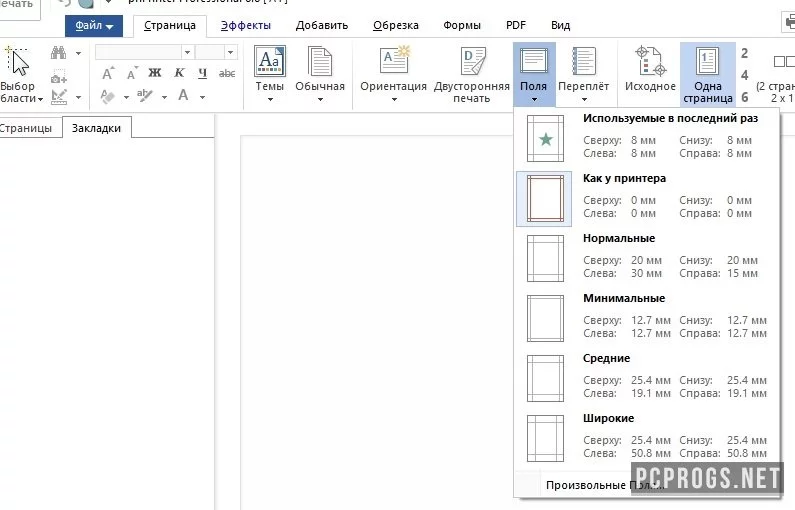The image size is (795, 510).
Task: Click the Выбор области selection tool icon
Action: pyautogui.click(x=17, y=61)
